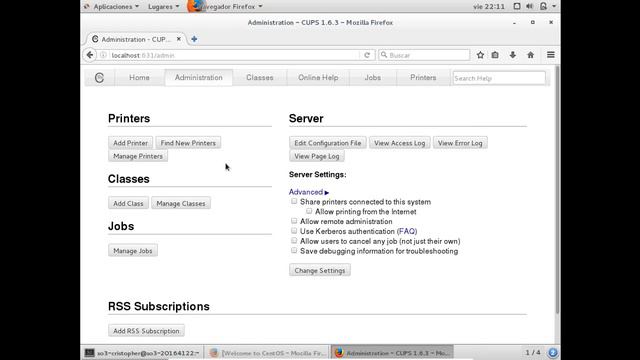Enable Save debugging information for troubleshooting
This screenshot has width=640, height=360.
[x=294, y=251]
